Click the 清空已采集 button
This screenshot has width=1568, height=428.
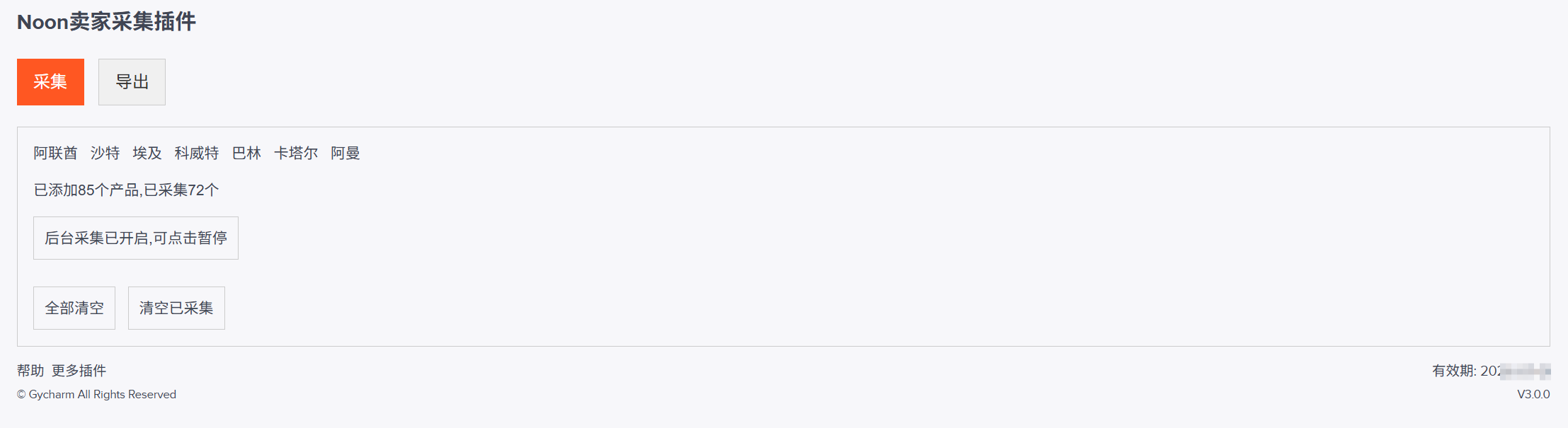click(x=176, y=308)
